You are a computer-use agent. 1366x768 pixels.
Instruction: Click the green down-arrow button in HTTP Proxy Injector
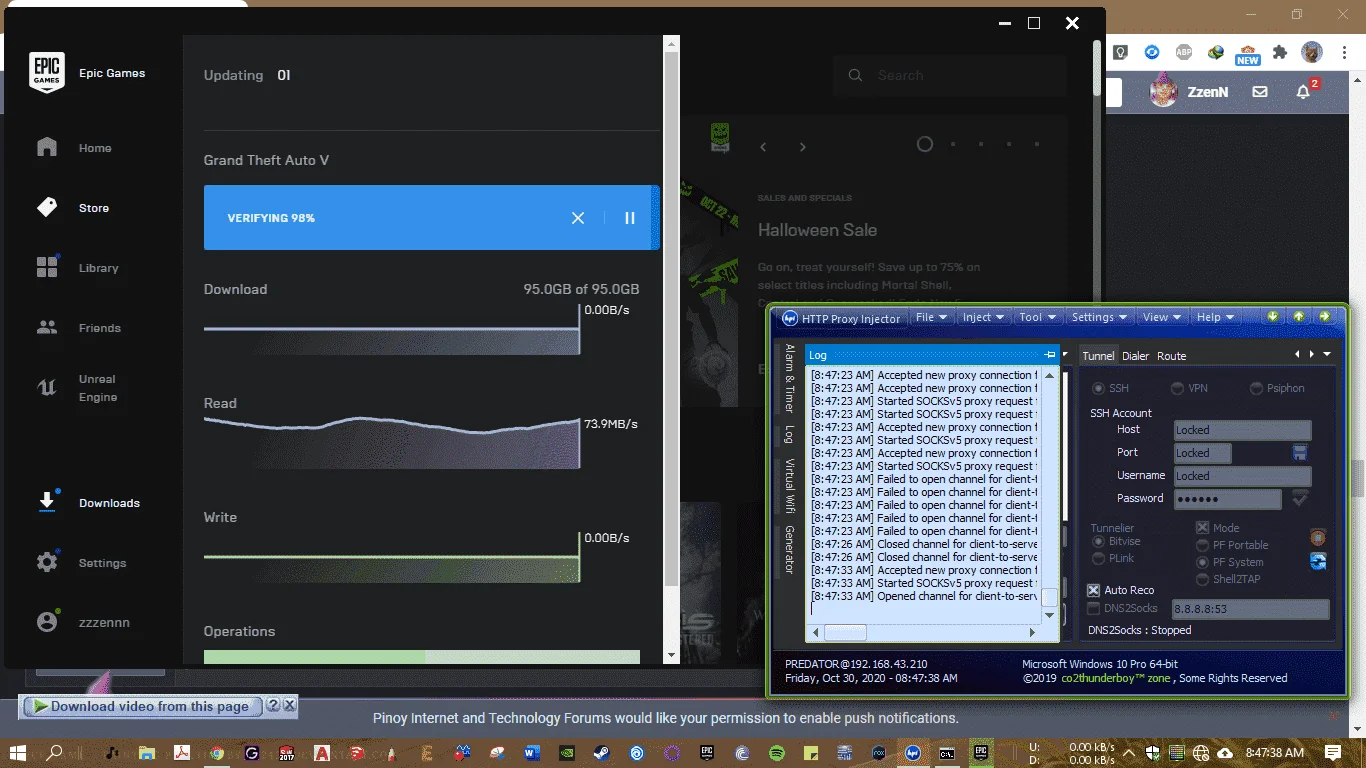(1272, 316)
